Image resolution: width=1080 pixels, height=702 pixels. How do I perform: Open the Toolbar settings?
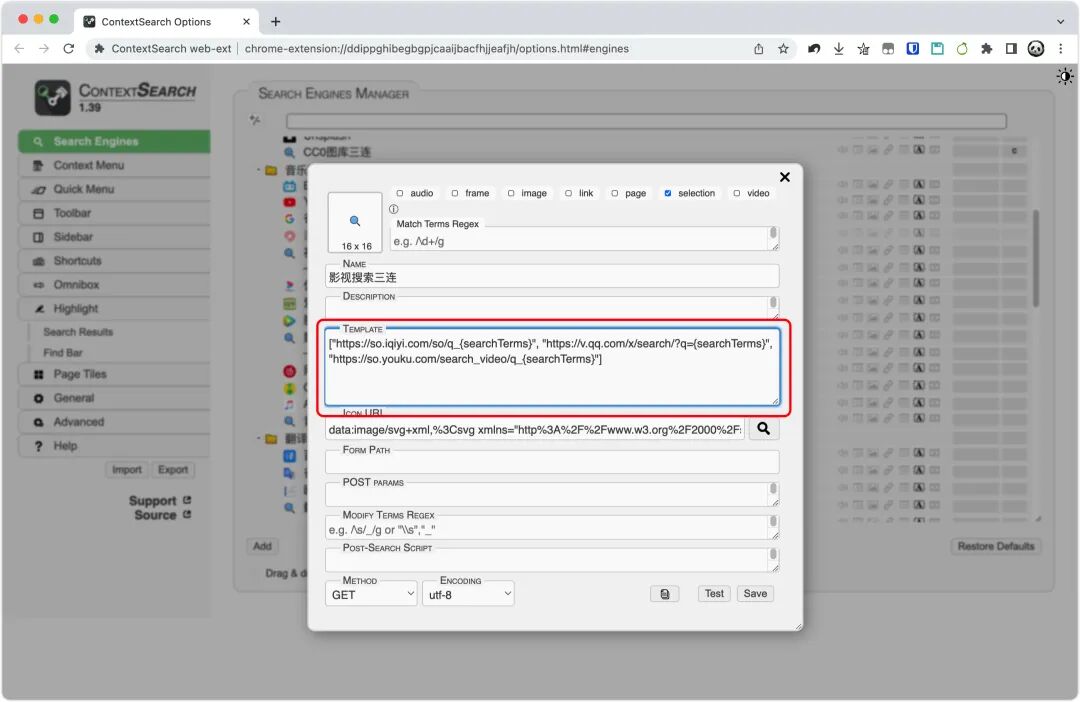coord(114,213)
